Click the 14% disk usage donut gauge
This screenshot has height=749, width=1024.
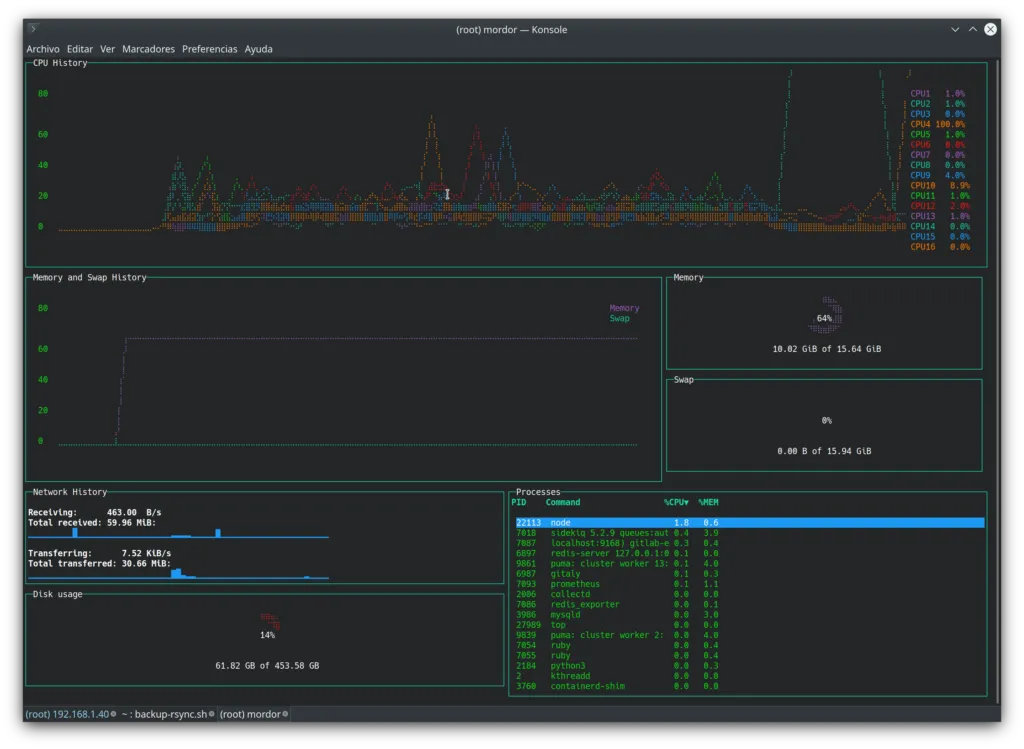pos(268,626)
